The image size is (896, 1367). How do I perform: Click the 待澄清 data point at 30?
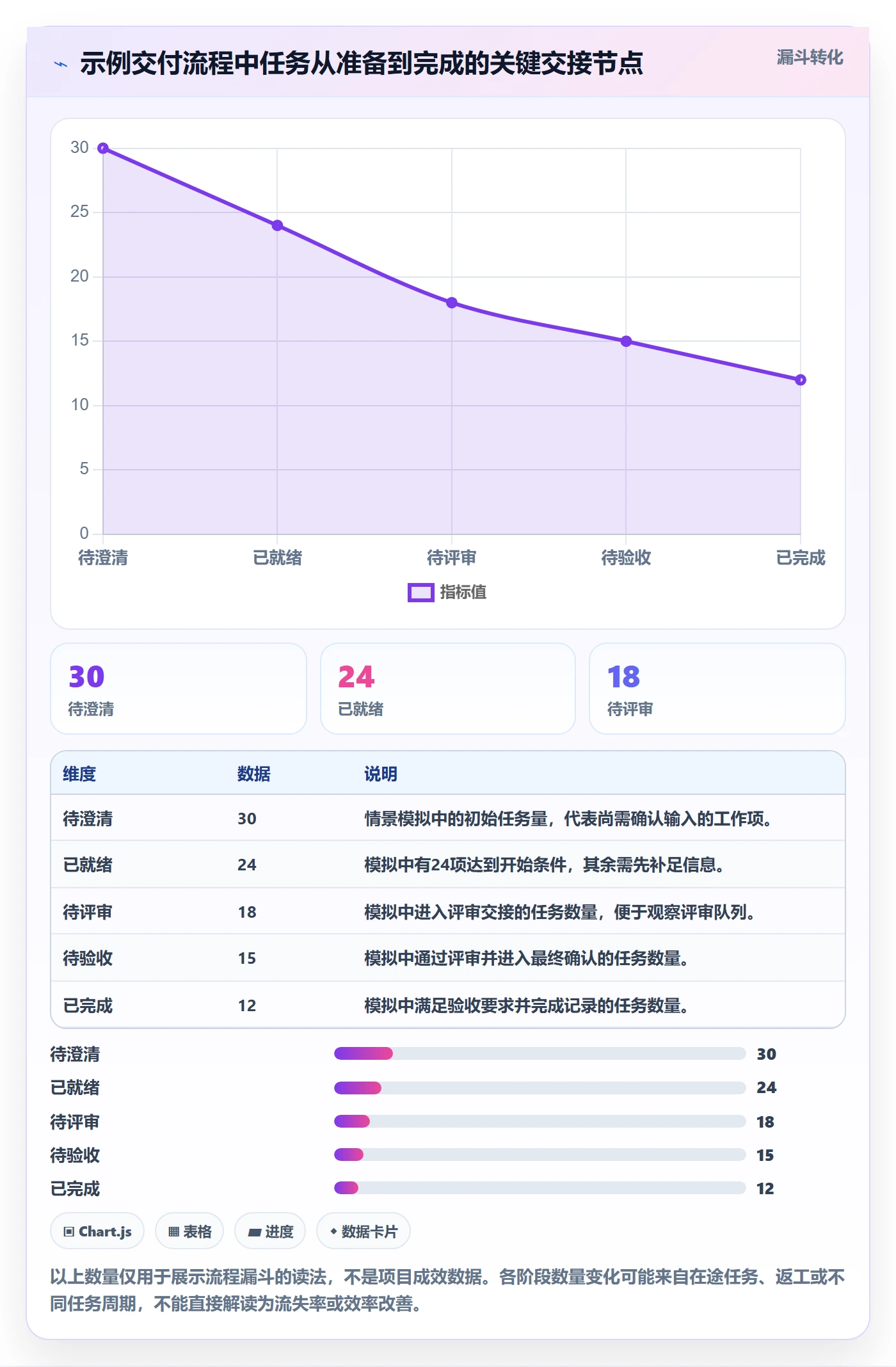103,148
